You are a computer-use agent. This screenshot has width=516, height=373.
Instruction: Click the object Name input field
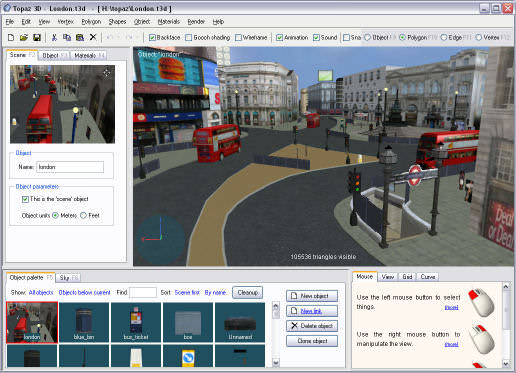[x=70, y=167]
